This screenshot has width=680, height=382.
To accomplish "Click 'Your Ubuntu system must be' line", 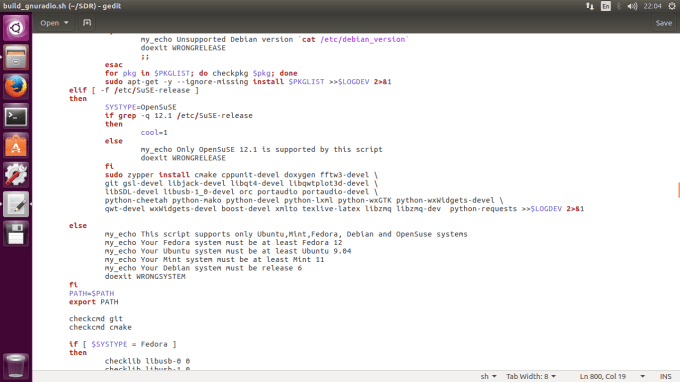I will click(228, 251).
